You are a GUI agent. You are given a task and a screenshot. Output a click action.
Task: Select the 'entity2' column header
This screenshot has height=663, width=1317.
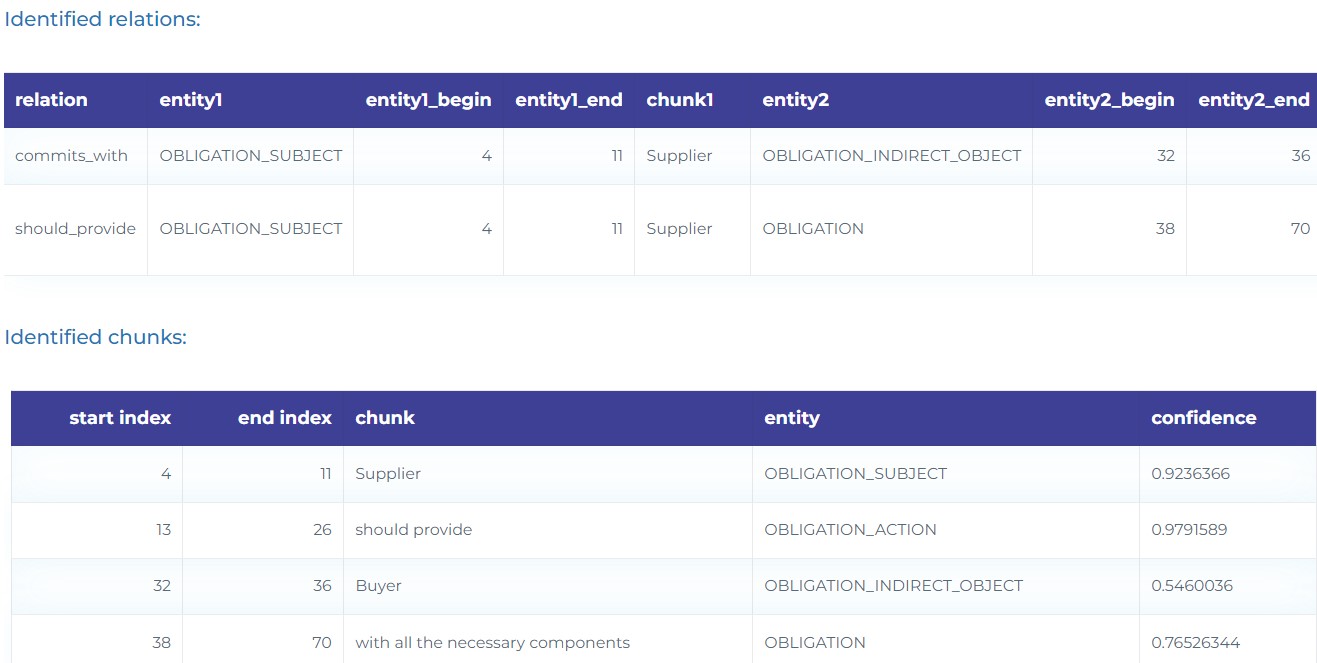(x=795, y=100)
